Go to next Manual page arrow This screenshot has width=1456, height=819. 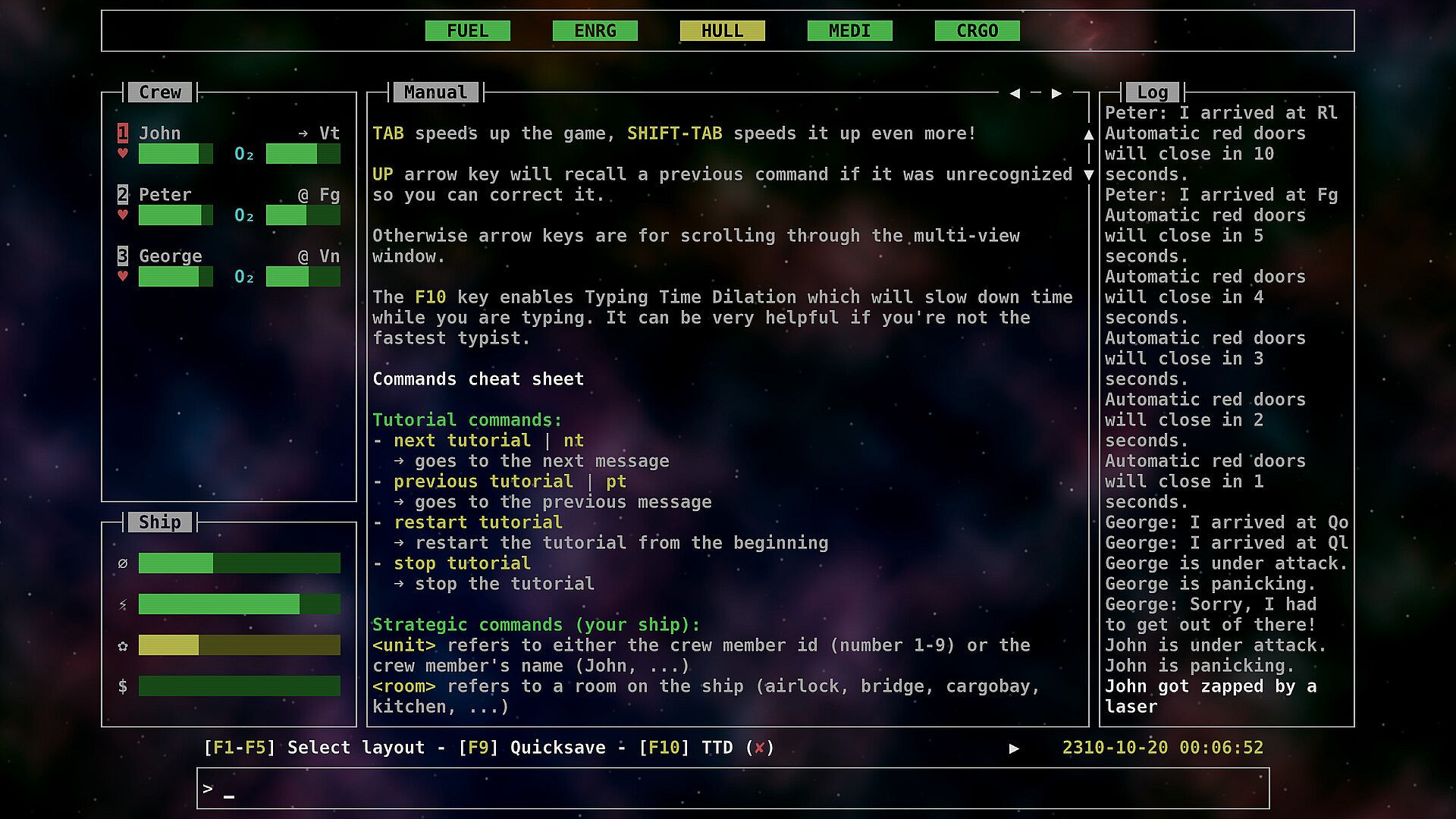1056,93
